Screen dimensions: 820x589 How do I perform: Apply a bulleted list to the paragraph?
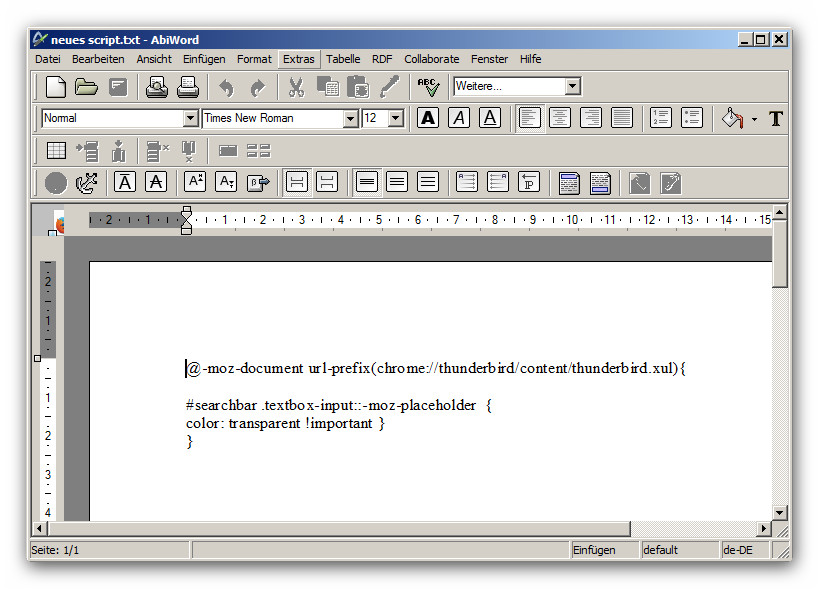pyautogui.click(x=691, y=118)
